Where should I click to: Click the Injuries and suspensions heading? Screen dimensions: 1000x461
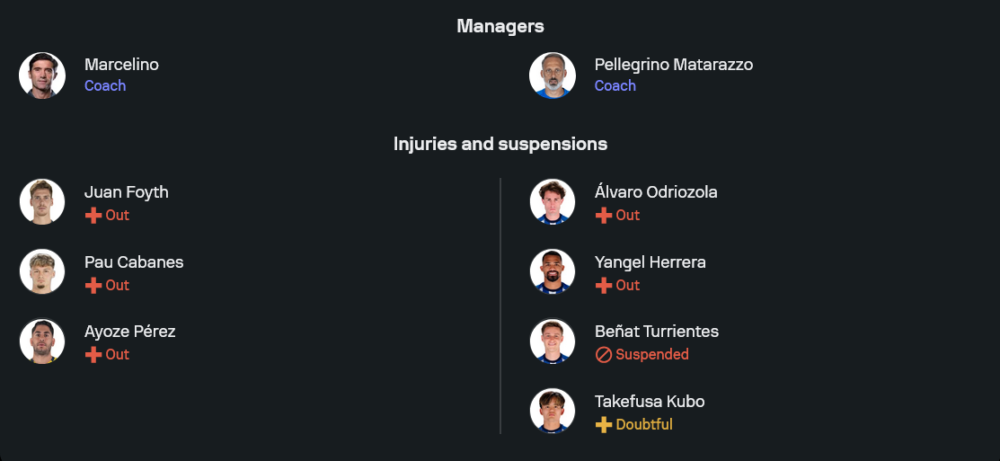click(500, 144)
